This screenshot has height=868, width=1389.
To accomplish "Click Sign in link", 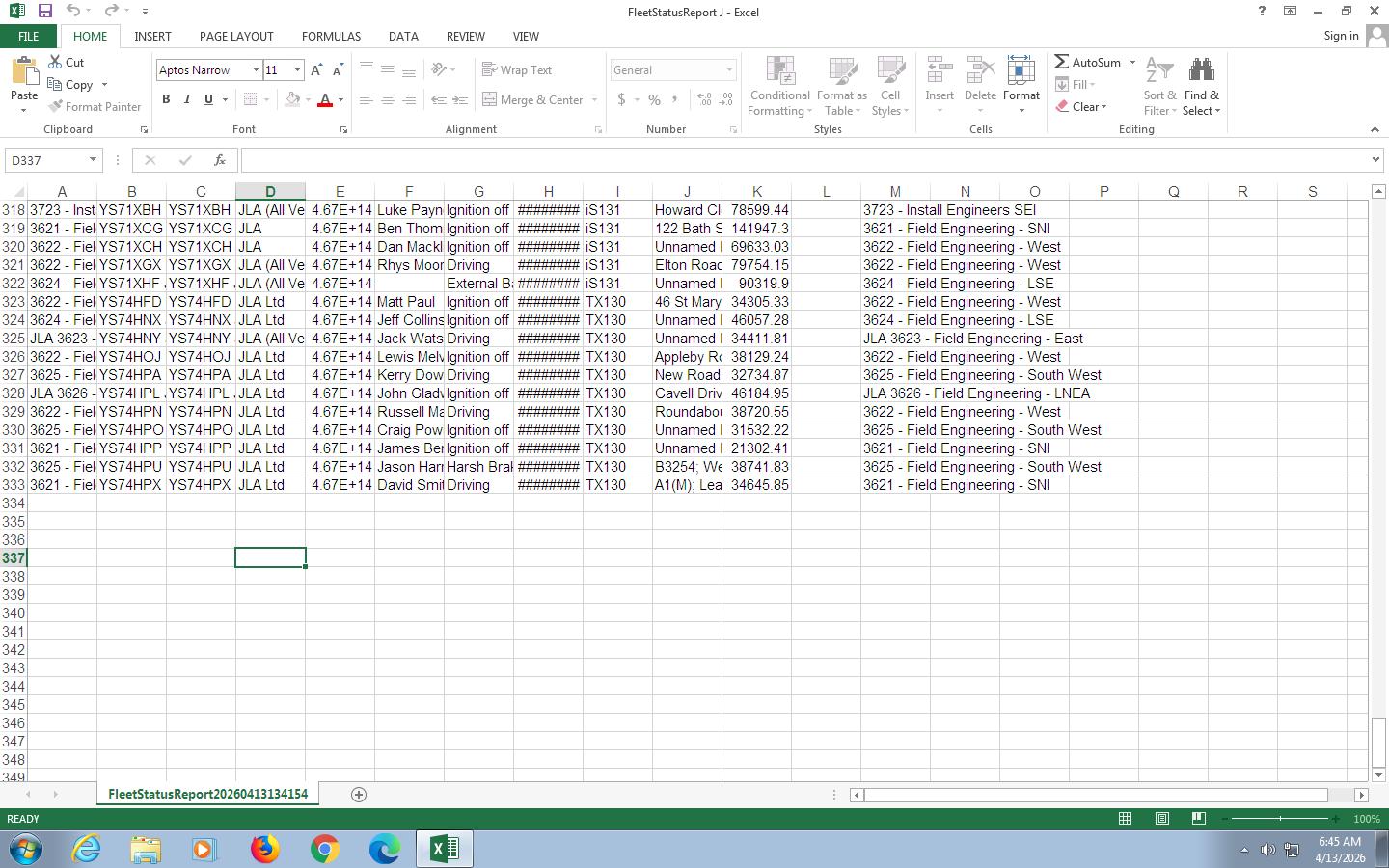I will pos(1341,36).
